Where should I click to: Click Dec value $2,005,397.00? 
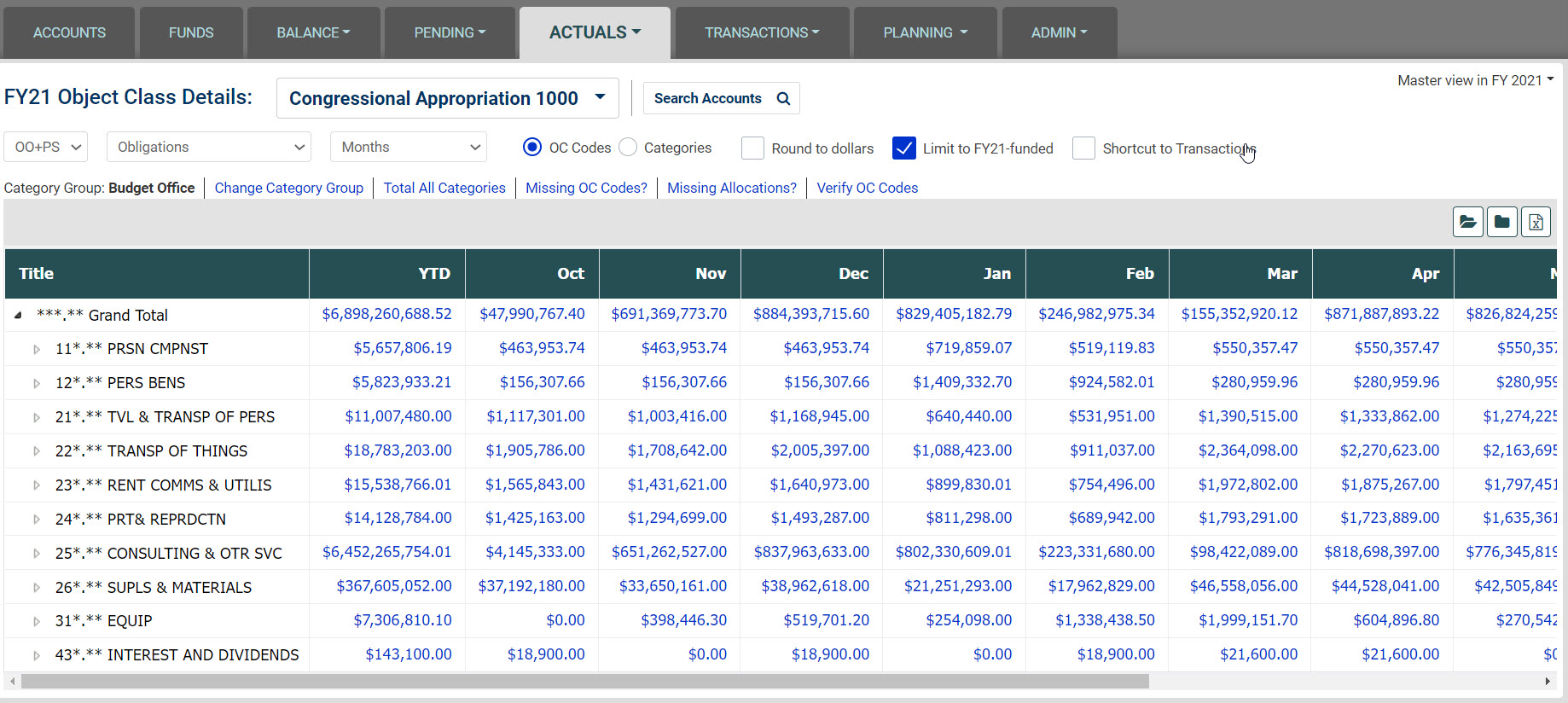click(820, 450)
